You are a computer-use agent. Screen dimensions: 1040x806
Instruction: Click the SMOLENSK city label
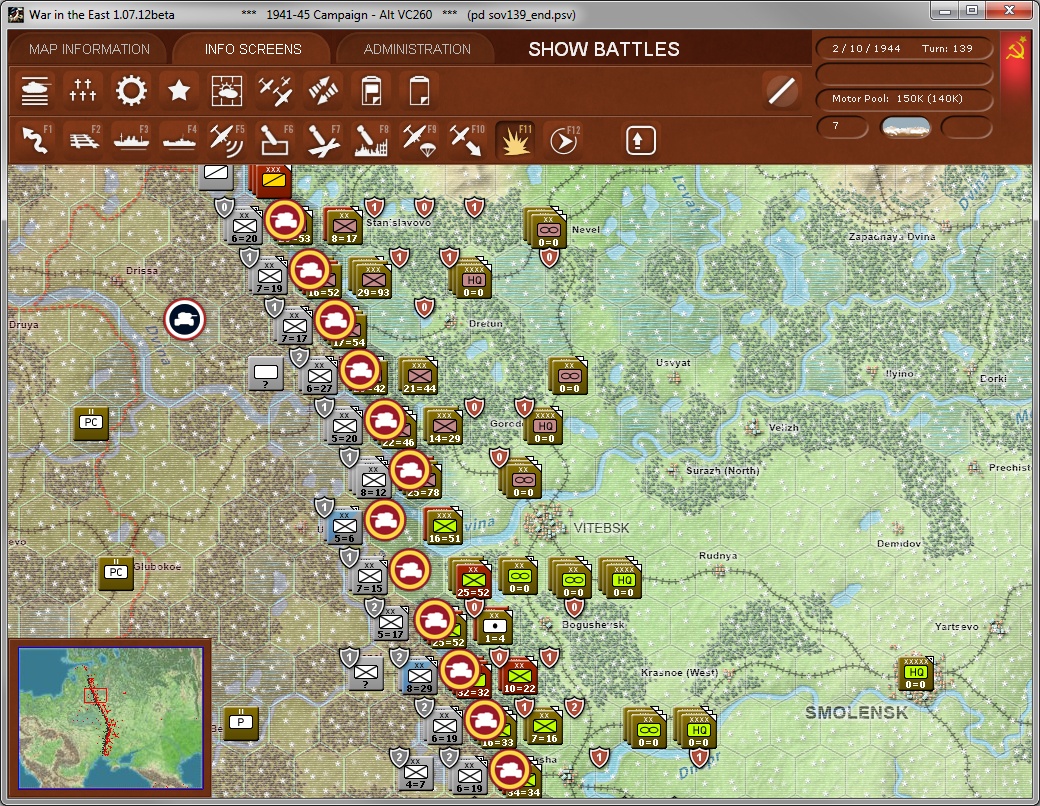[856, 713]
